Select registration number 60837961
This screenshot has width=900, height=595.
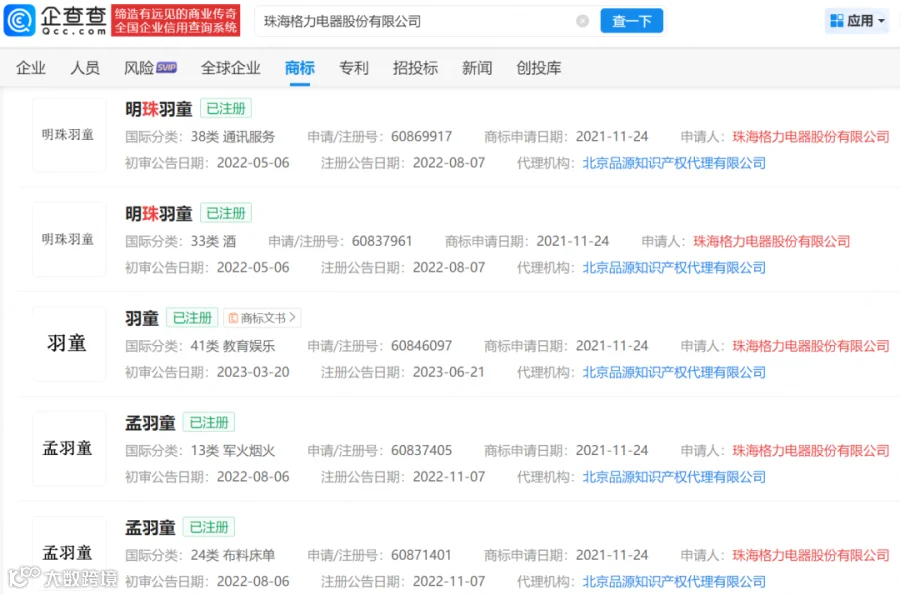click(382, 241)
